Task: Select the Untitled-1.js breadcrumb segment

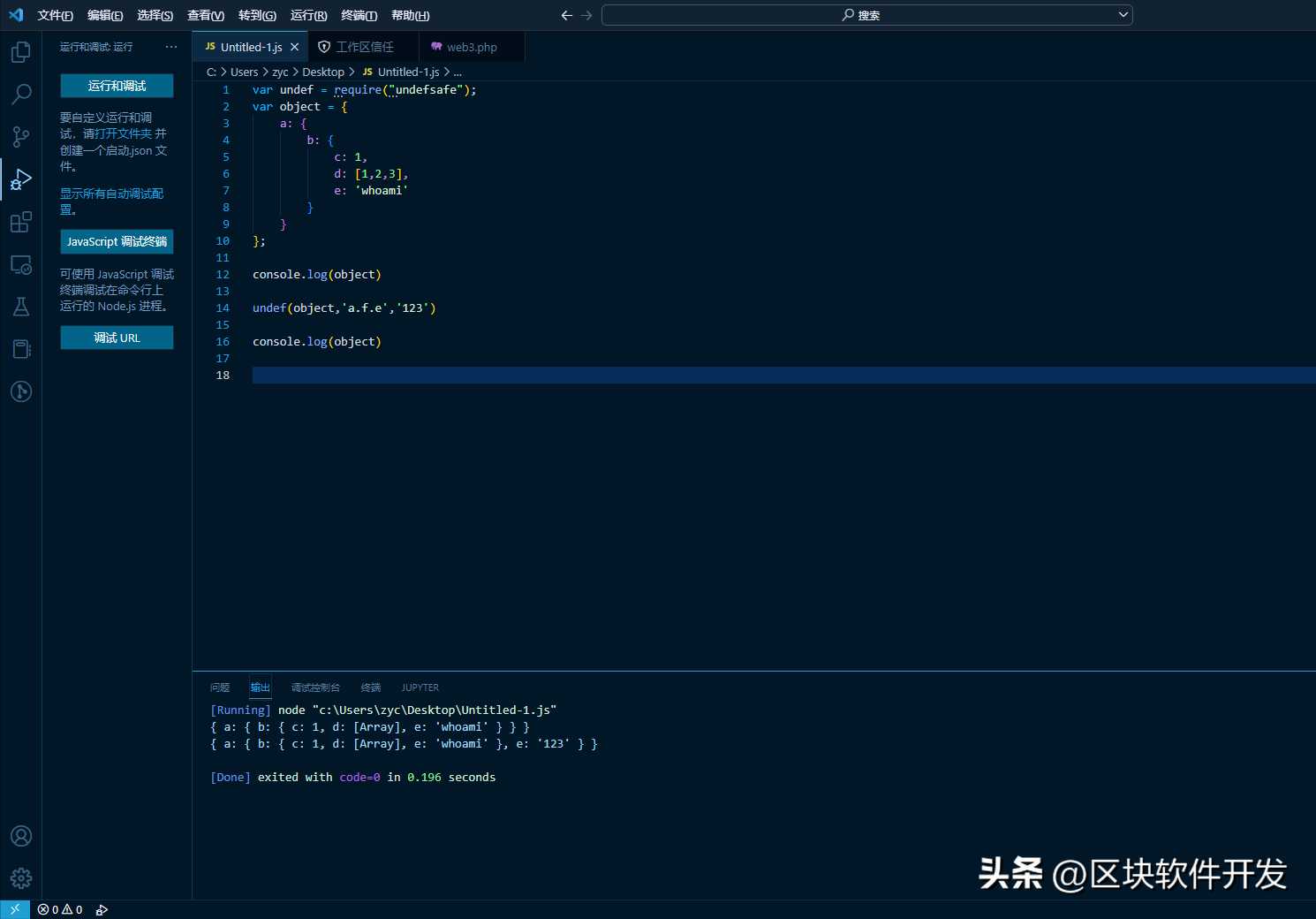Action: click(401, 72)
